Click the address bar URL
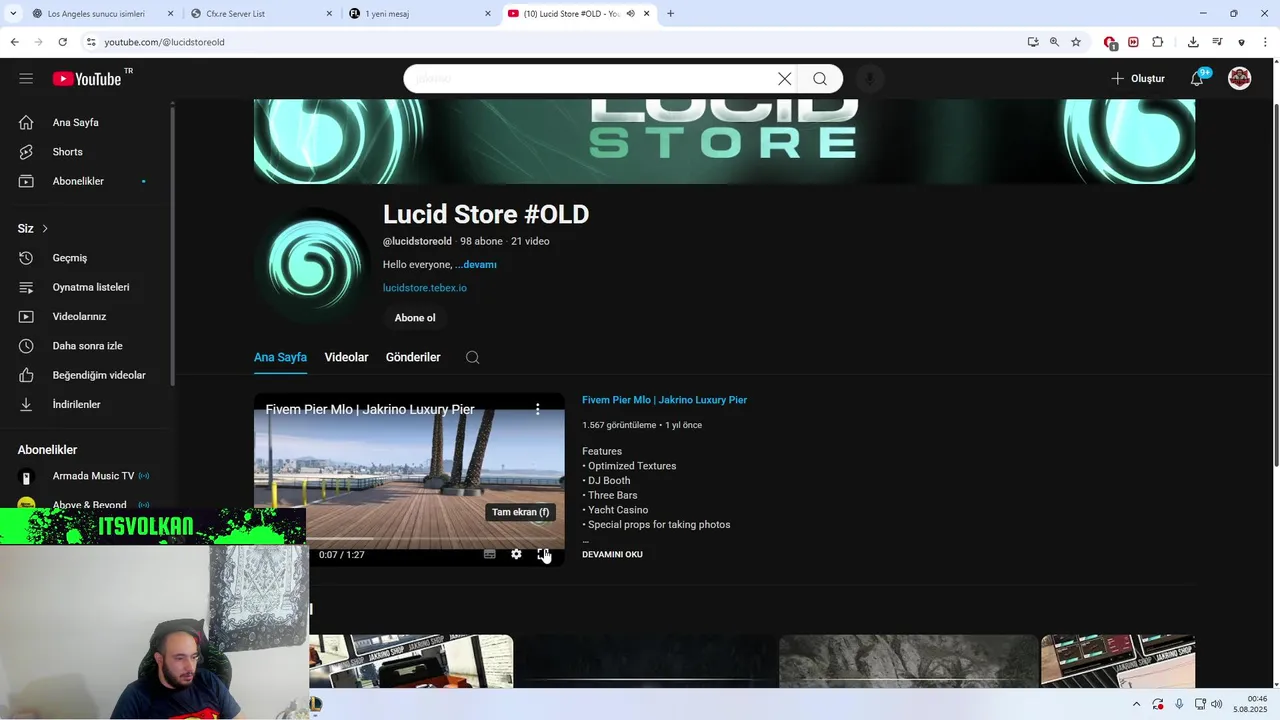The width and height of the screenshot is (1280, 720). point(164,42)
